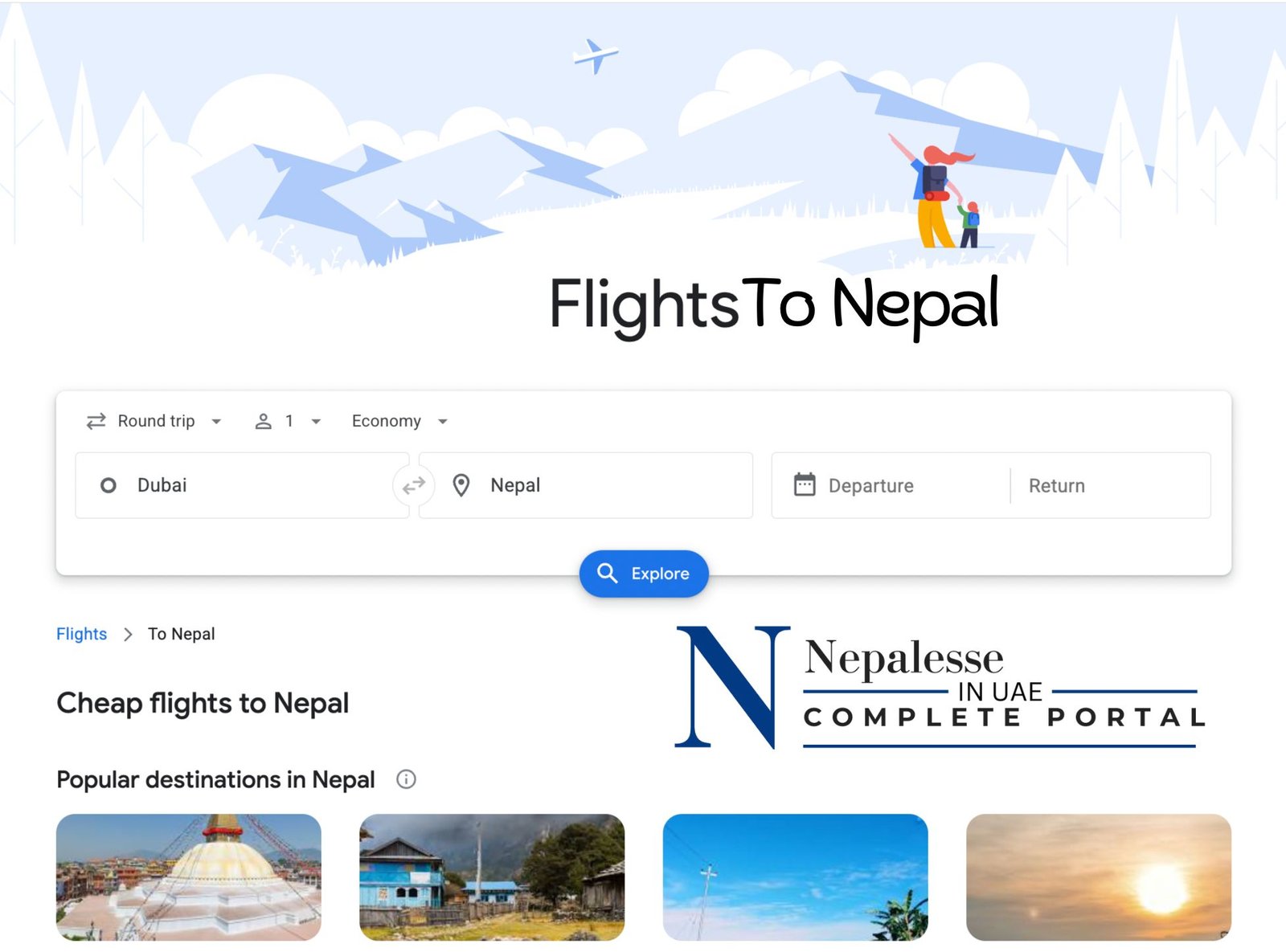Image resolution: width=1286 pixels, height=952 pixels.
Task: Expand the passenger count dropdown arrow
Action: [x=316, y=422]
